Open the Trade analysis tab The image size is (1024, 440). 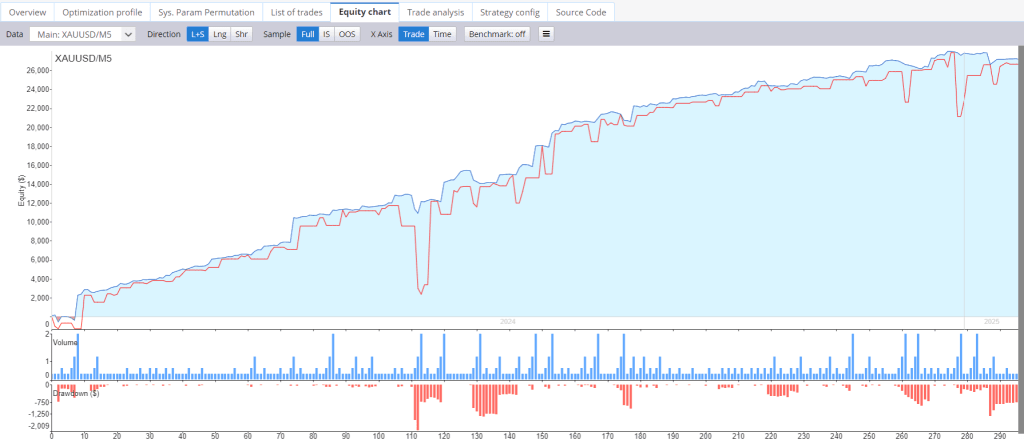[436, 12]
